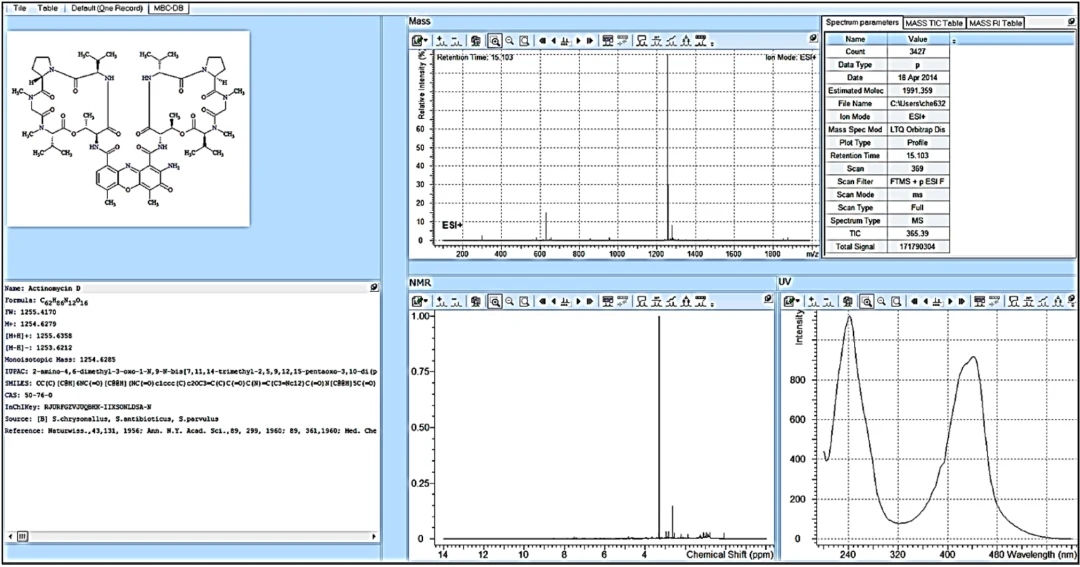Click the InChIKey text line
1080x567 pixels.
click(78, 407)
